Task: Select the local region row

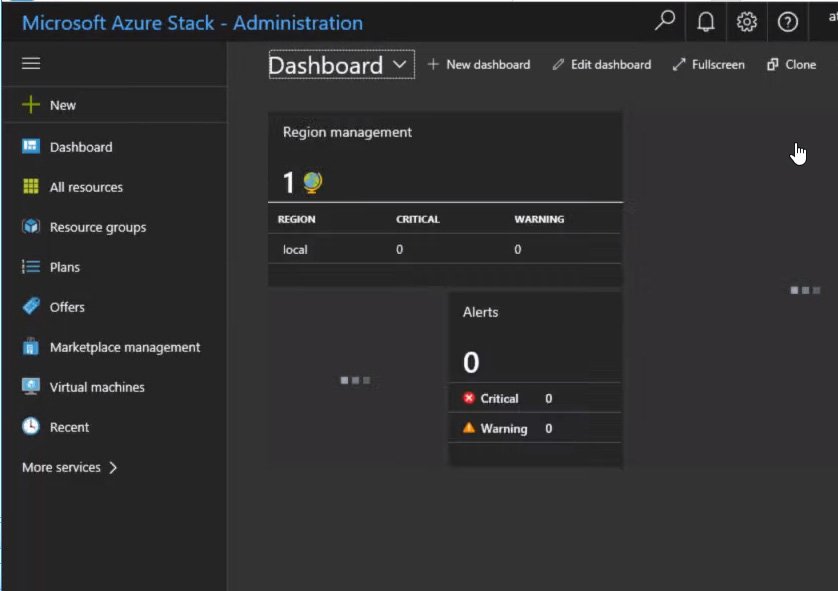Action: pos(294,249)
